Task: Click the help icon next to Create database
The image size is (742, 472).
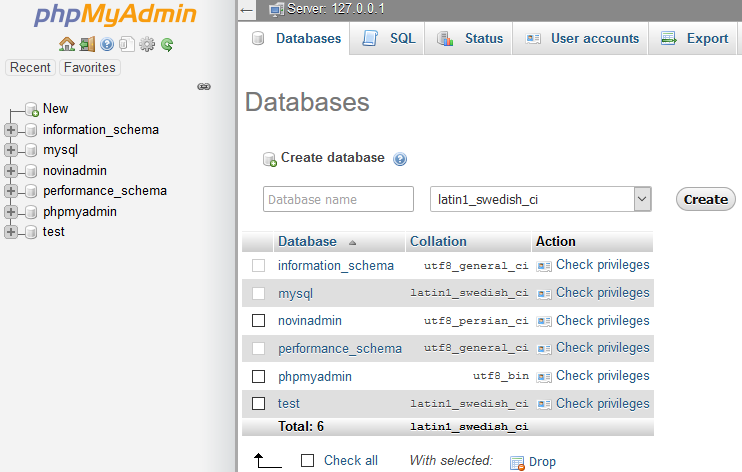Action: (400, 159)
